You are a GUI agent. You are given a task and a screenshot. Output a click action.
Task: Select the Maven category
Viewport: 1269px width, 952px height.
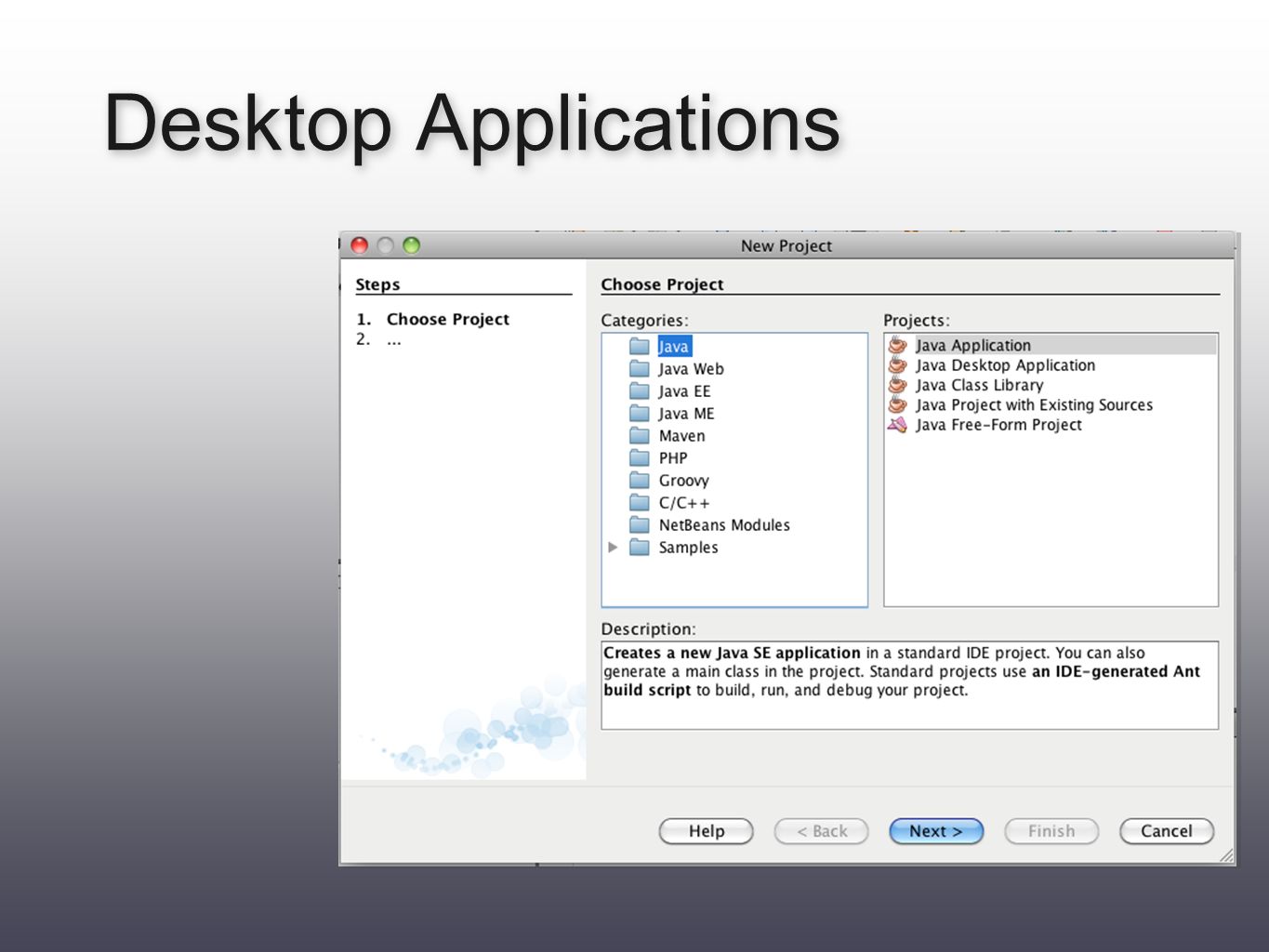coord(681,435)
